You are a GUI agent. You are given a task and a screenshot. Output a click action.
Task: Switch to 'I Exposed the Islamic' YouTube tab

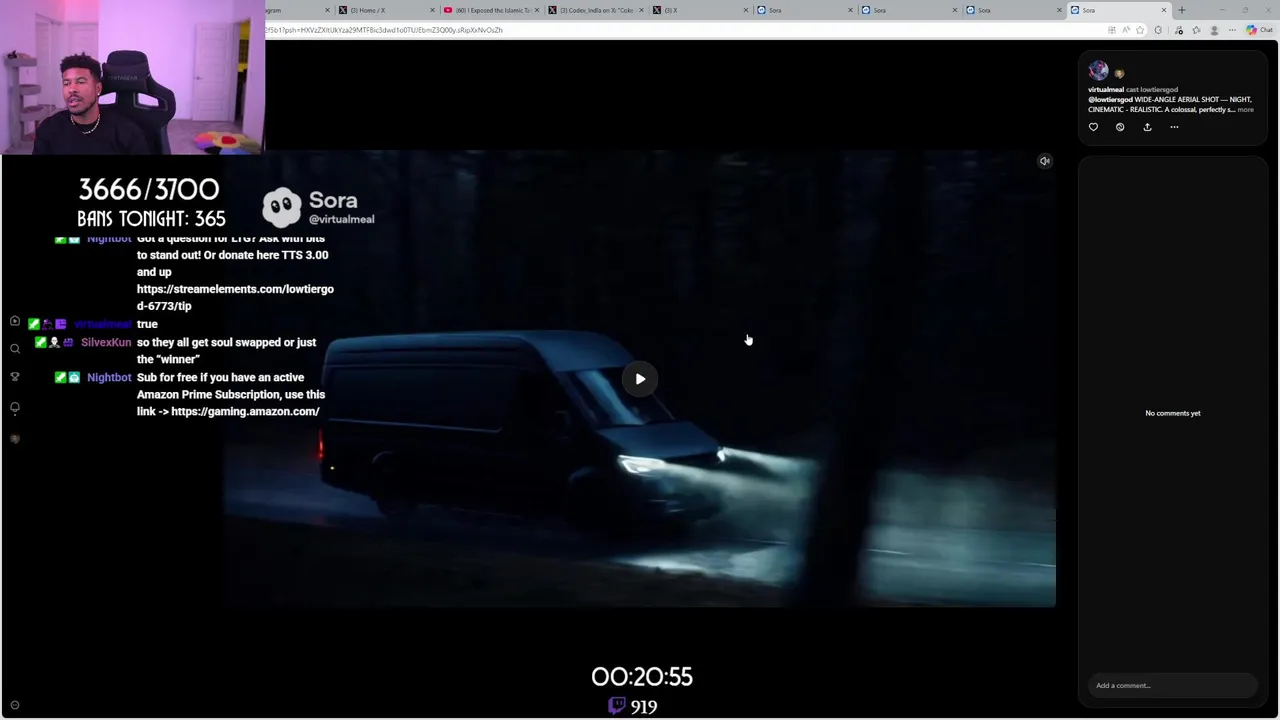tap(490, 10)
